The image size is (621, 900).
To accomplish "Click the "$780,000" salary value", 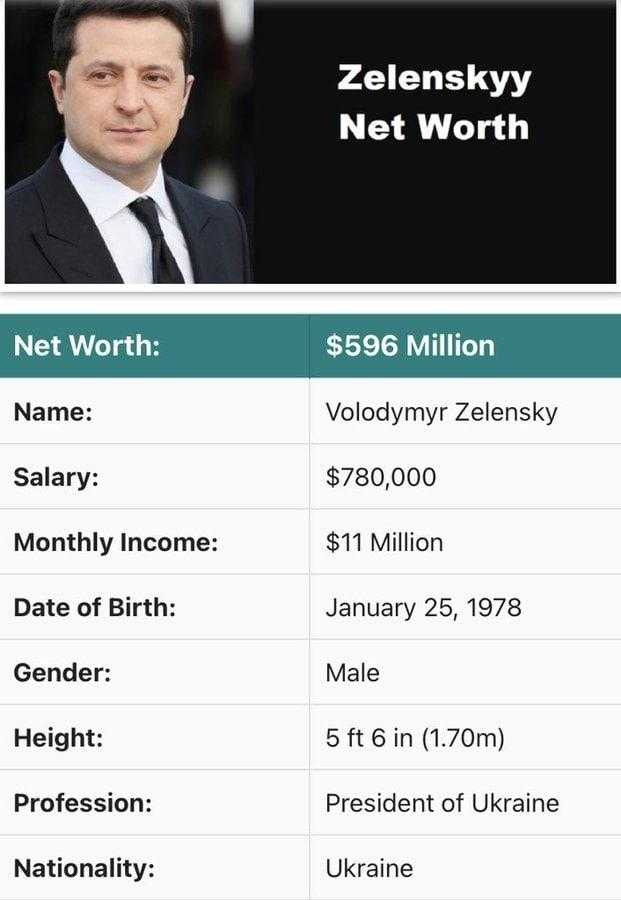I will coord(381,477).
